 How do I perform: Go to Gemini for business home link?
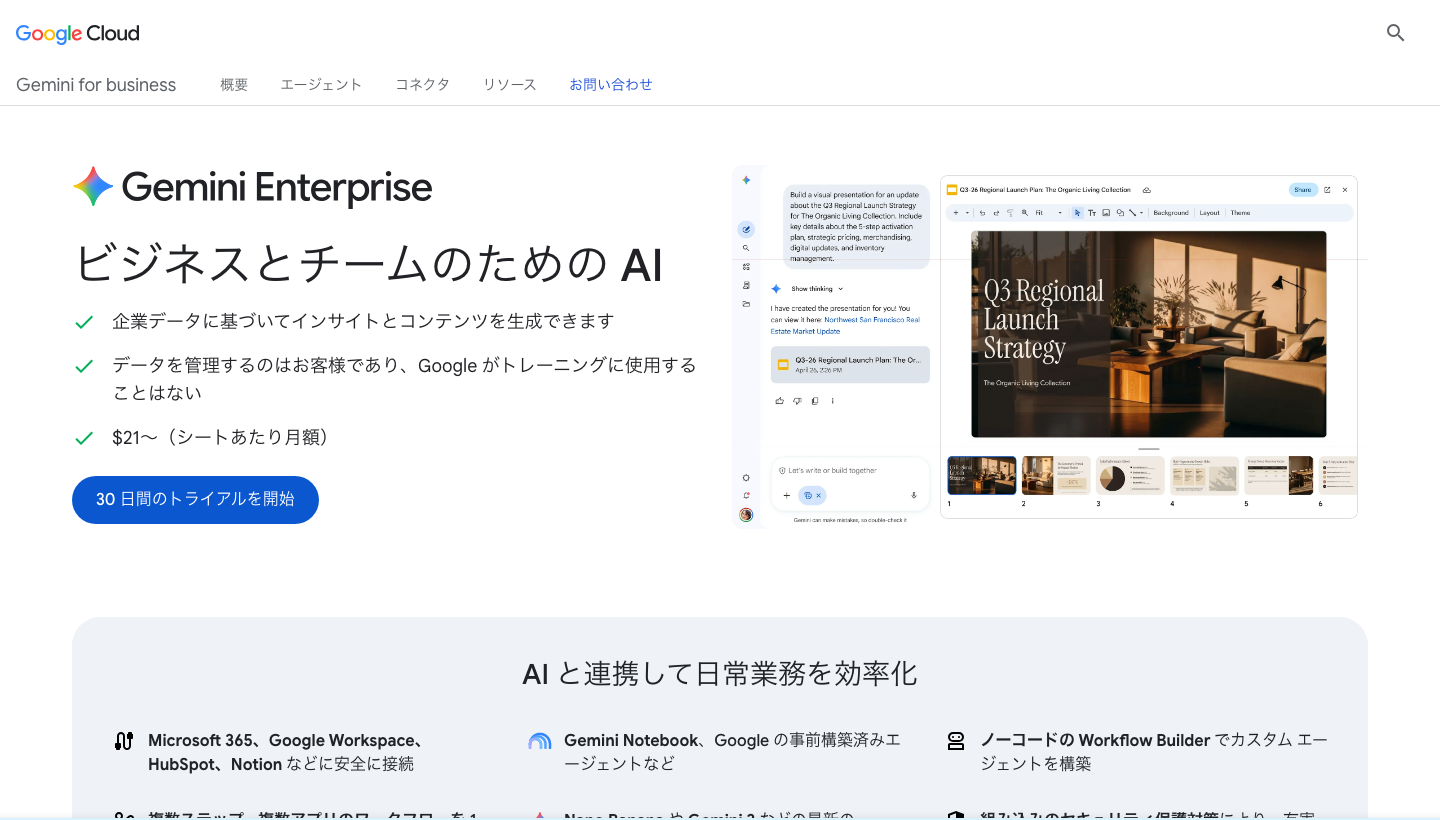point(96,85)
